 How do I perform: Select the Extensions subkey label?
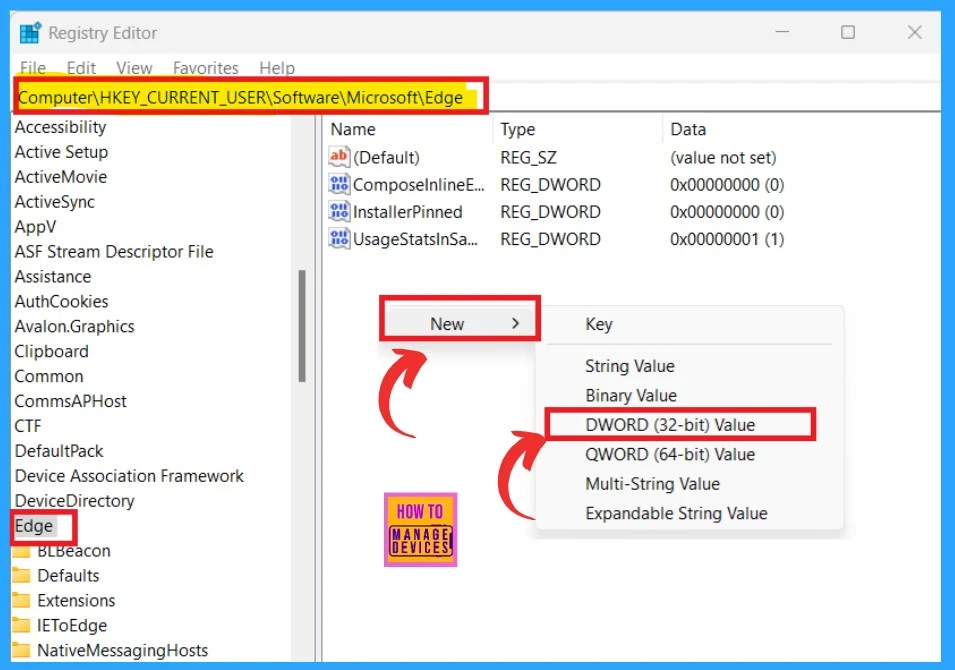click(x=76, y=601)
